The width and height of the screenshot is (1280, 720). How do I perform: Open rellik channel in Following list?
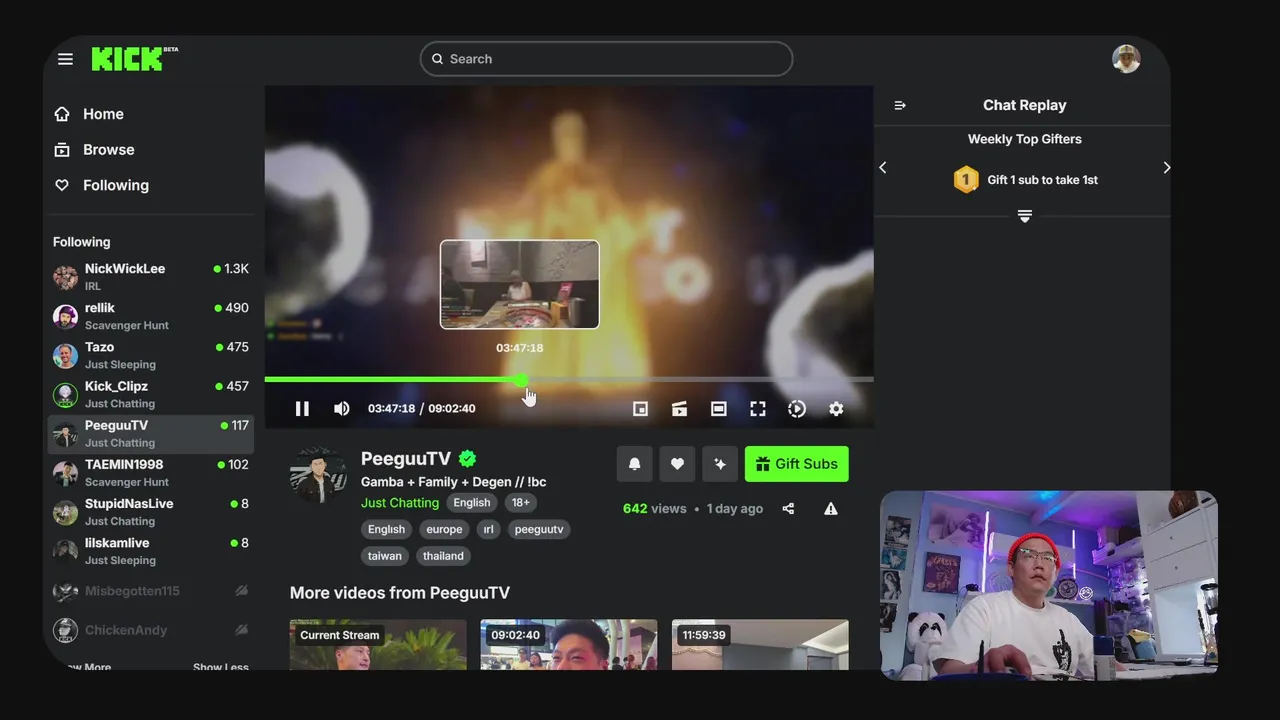click(150, 316)
